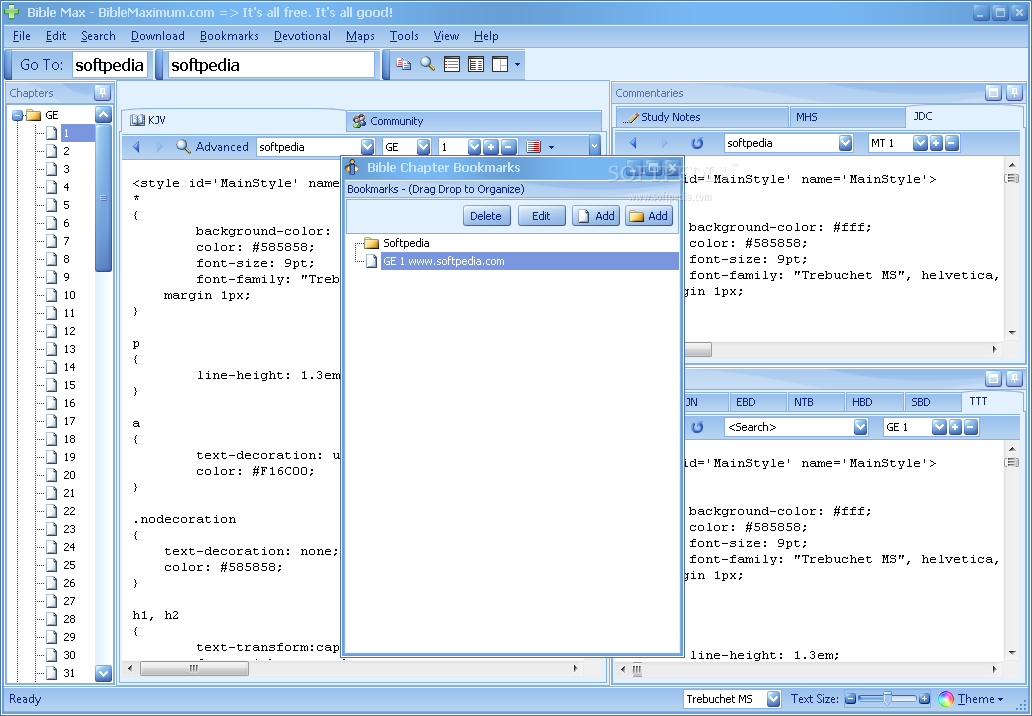This screenshot has height=716, width=1032.
Task: Click the window panes layout icon
Action: click(x=500, y=64)
